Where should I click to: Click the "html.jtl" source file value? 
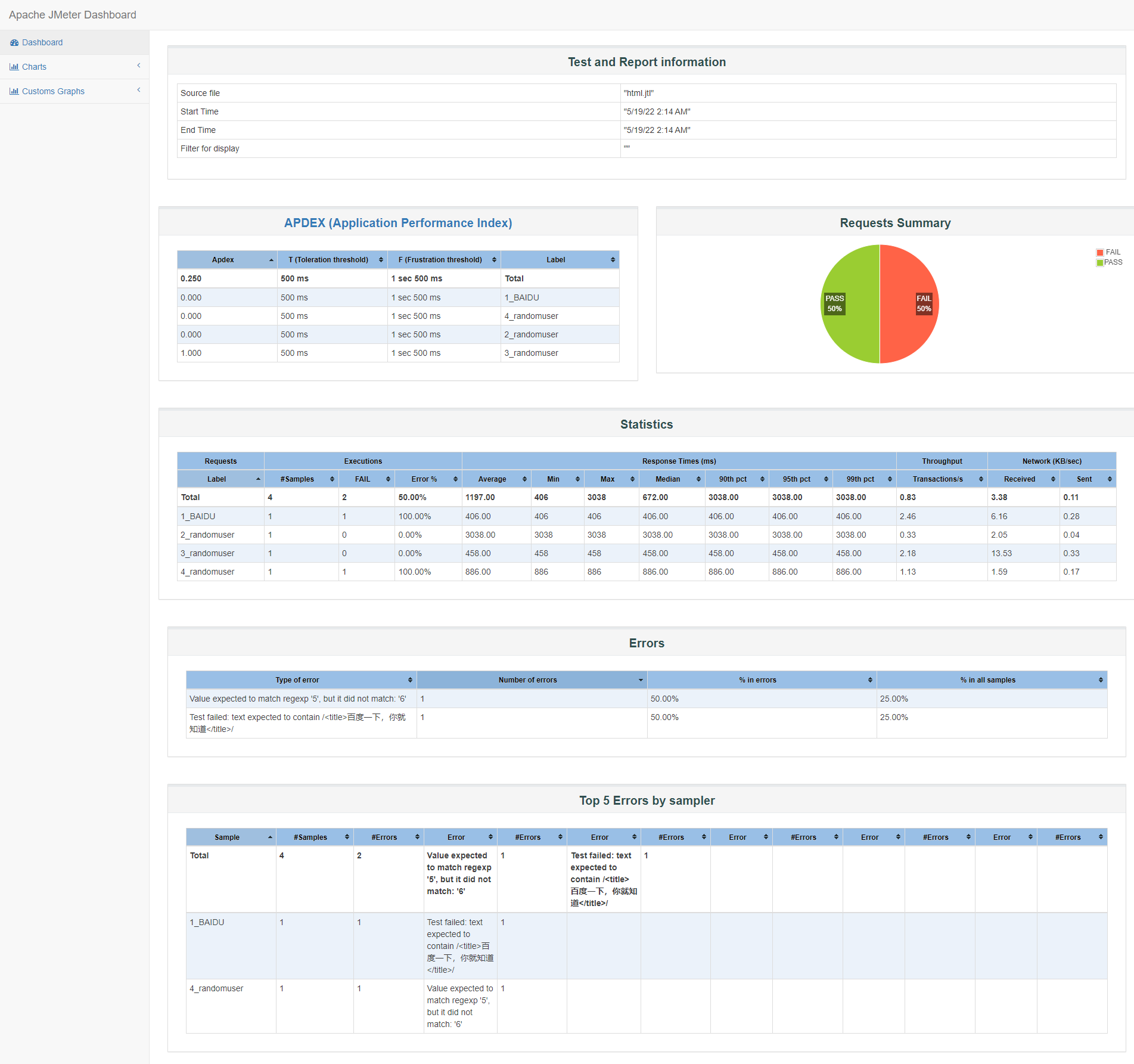point(639,94)
